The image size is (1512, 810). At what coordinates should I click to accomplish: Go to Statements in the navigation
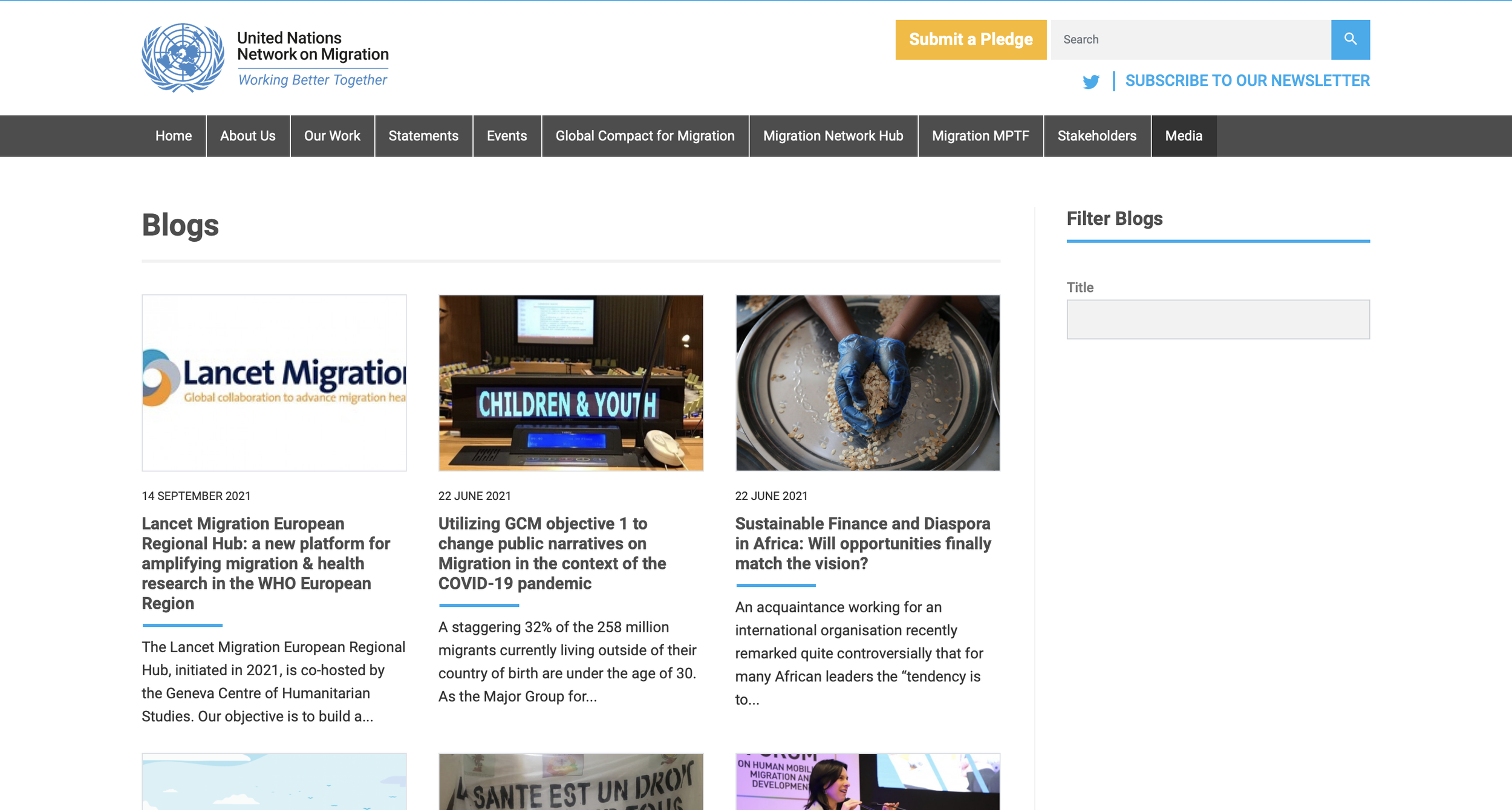pyautogui.click(x=423, y=136)
